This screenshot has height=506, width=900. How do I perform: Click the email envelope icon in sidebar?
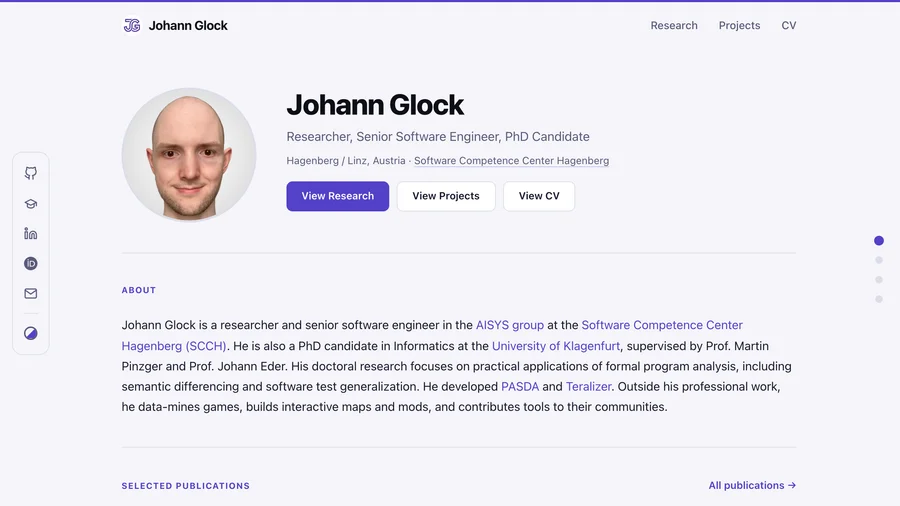click(x=31, y=294)
